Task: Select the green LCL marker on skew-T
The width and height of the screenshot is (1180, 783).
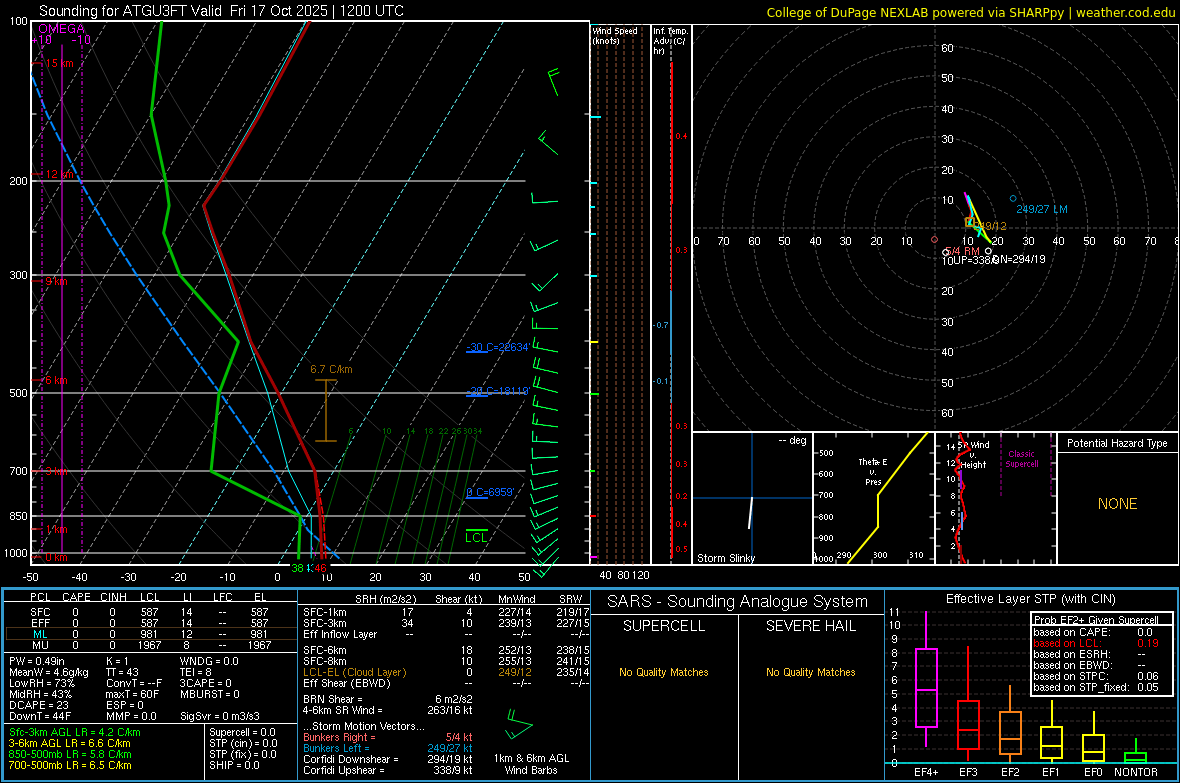Action: 476,537
